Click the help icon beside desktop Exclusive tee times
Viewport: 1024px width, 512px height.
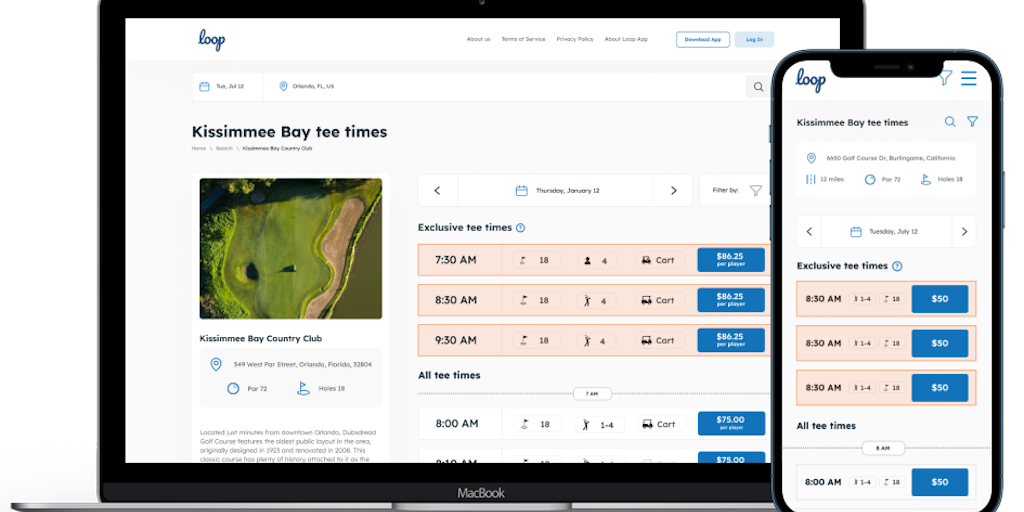point(520,228)
